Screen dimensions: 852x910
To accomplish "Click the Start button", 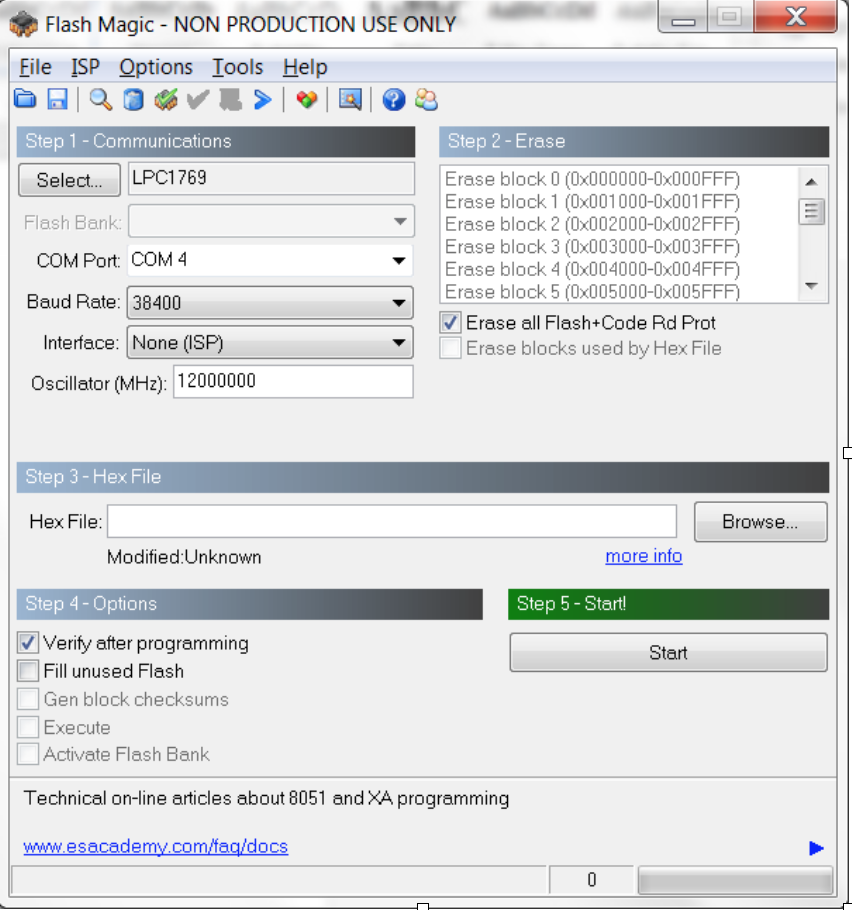I will click(x=669, y=653).
